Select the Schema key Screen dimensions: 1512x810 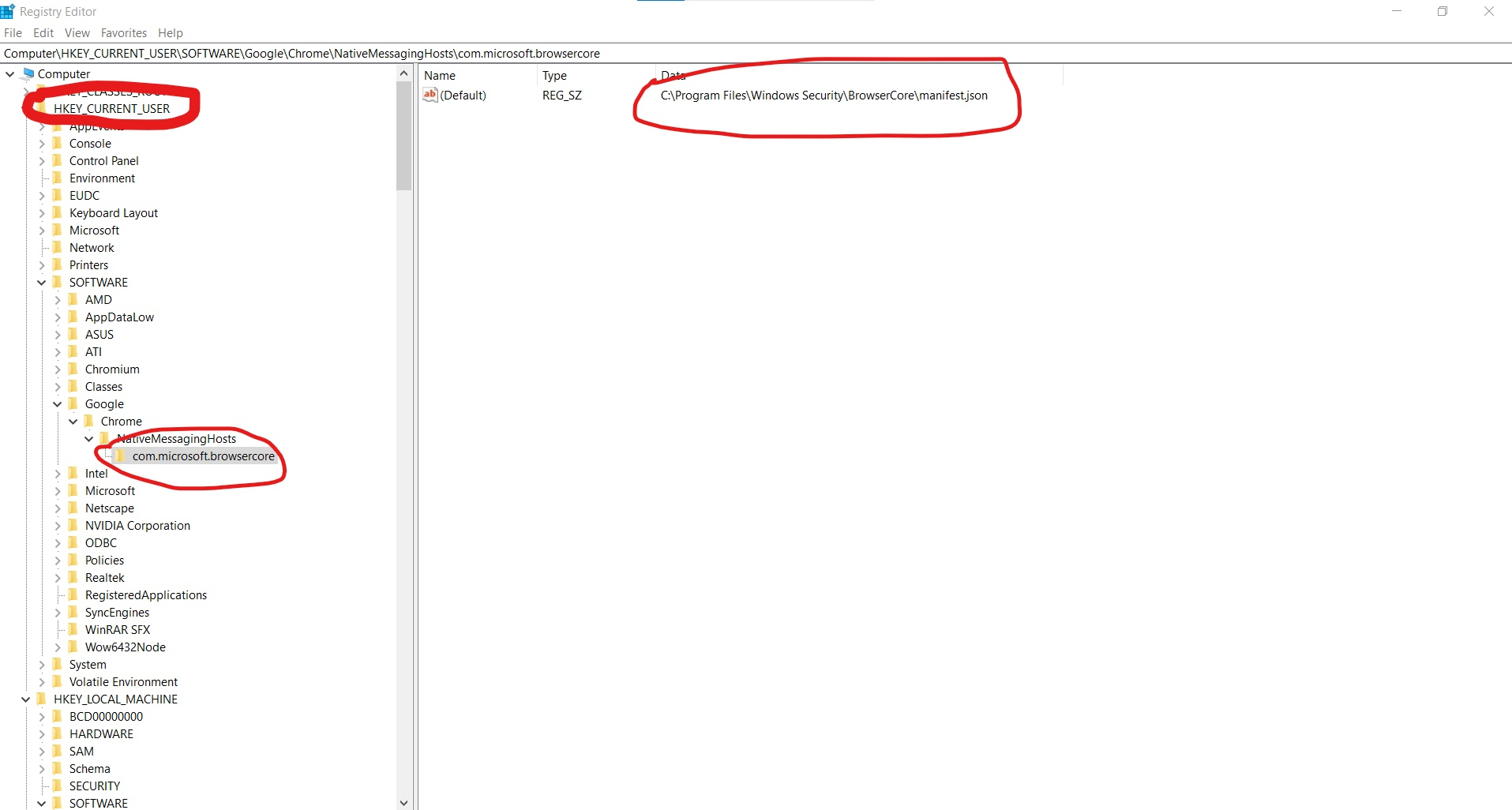[89, 769]
